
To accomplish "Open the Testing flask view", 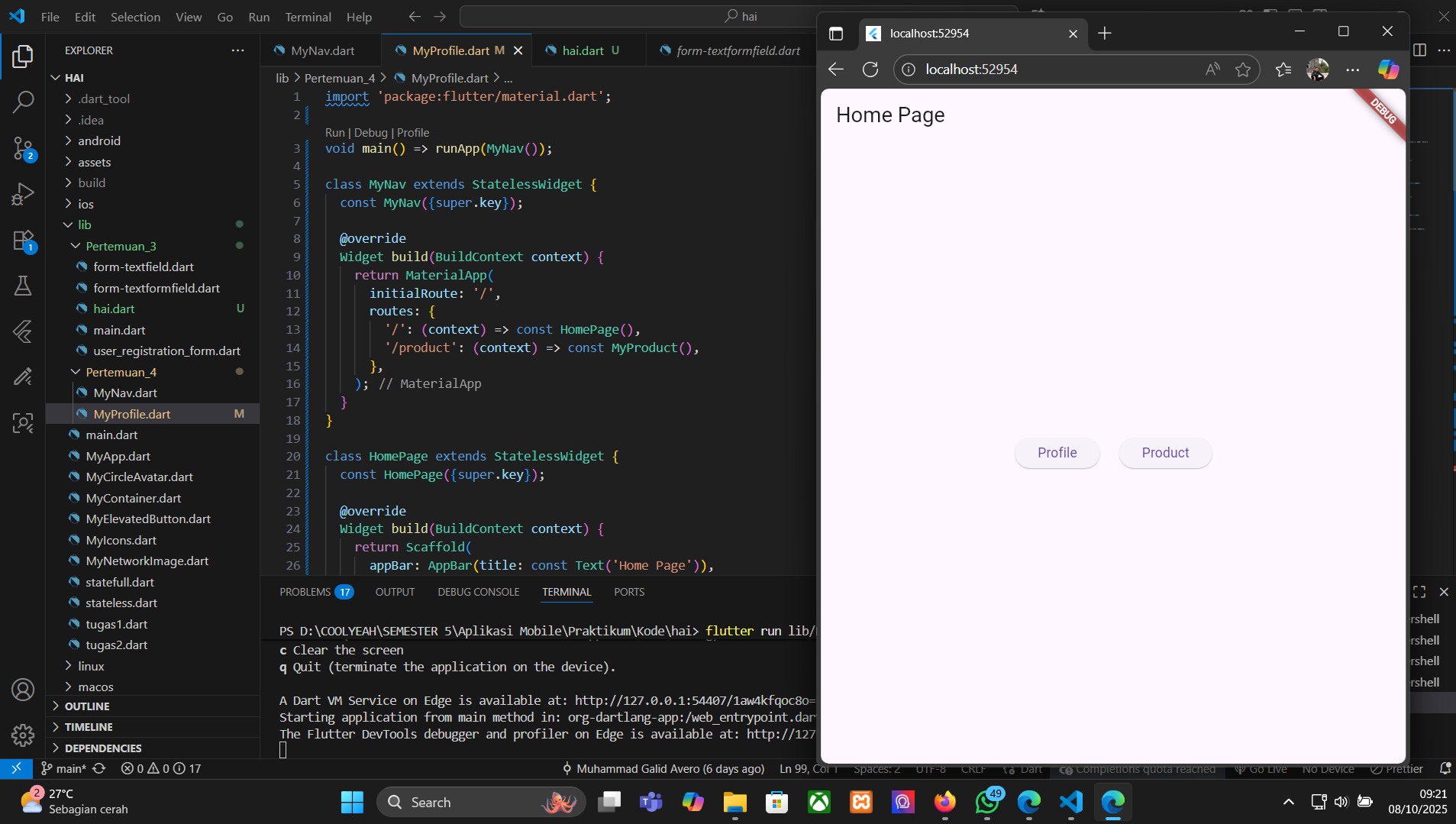I will pos(23,286).
